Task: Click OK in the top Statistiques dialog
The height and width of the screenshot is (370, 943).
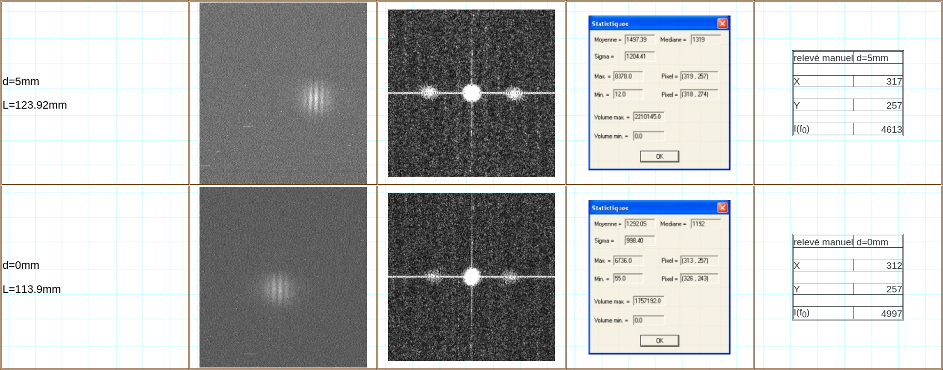Action: tap(659, 156)
